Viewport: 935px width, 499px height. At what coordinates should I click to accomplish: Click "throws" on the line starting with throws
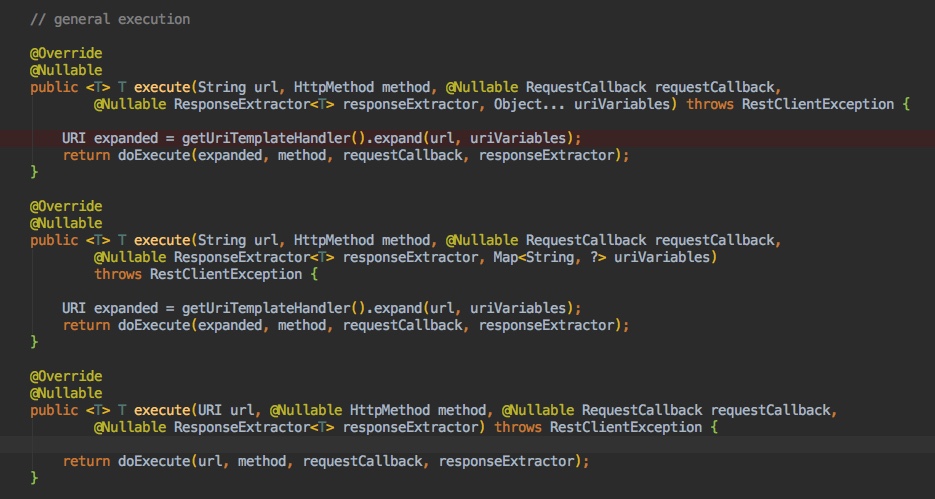coord(118,274)
